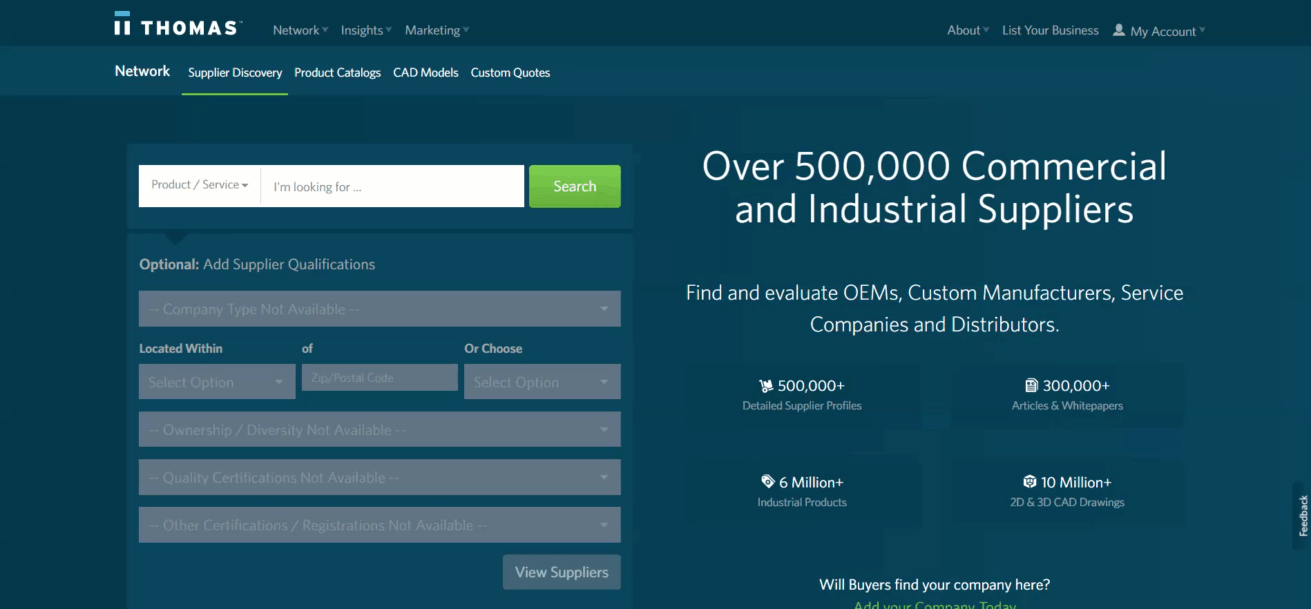This screenshot has height=609, width=1311.
Task: Click the CAD Drawings cube icon
Action: click(1030, 482)
